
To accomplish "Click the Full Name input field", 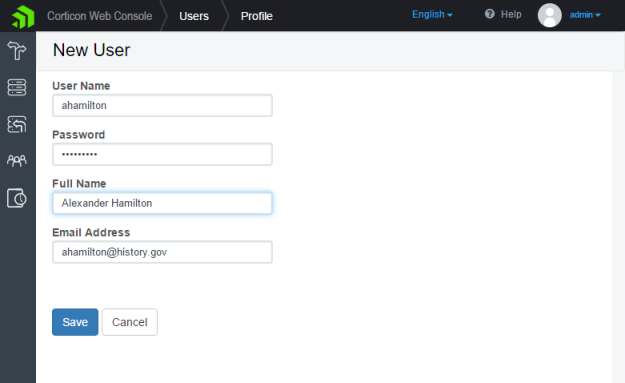I will pyautogui.click(x=162, y=203).
